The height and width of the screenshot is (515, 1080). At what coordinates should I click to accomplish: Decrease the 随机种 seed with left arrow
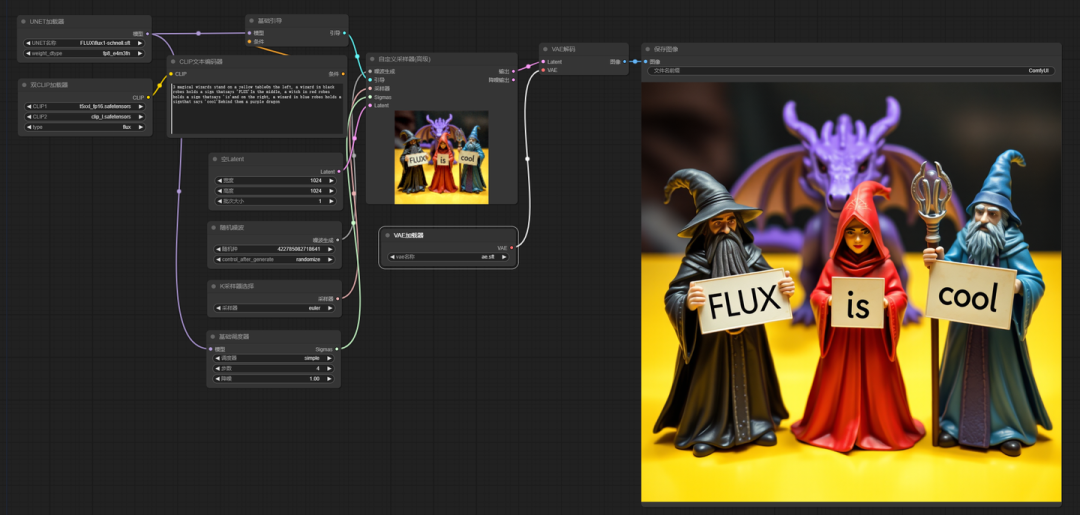click(x=220, y=249)
